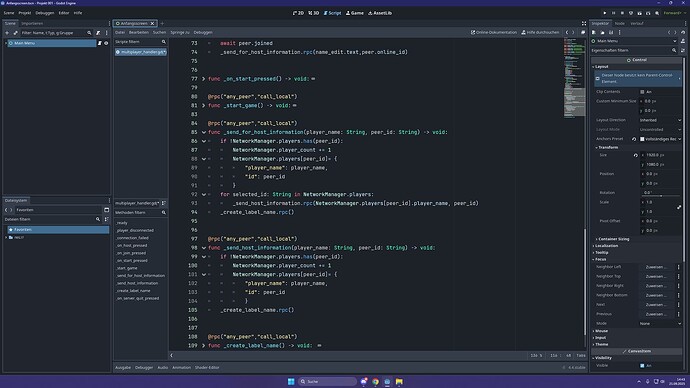Select multiplayer_handler.gd in the scripts list
This screenshot has height=388, width=690.
coord(140,52)
